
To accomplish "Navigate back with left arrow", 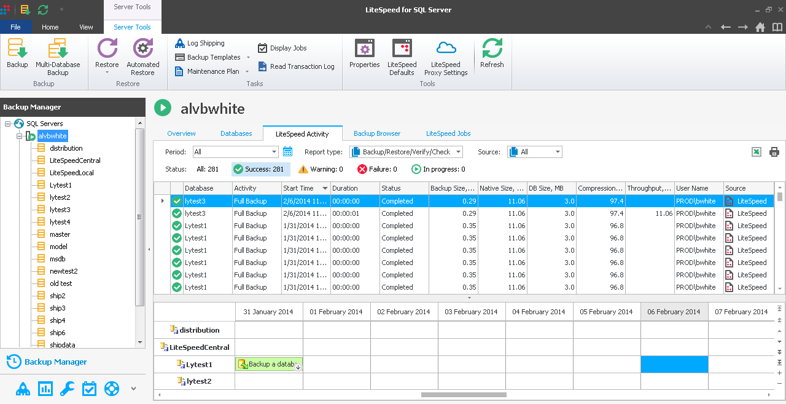I will point(725,27).
